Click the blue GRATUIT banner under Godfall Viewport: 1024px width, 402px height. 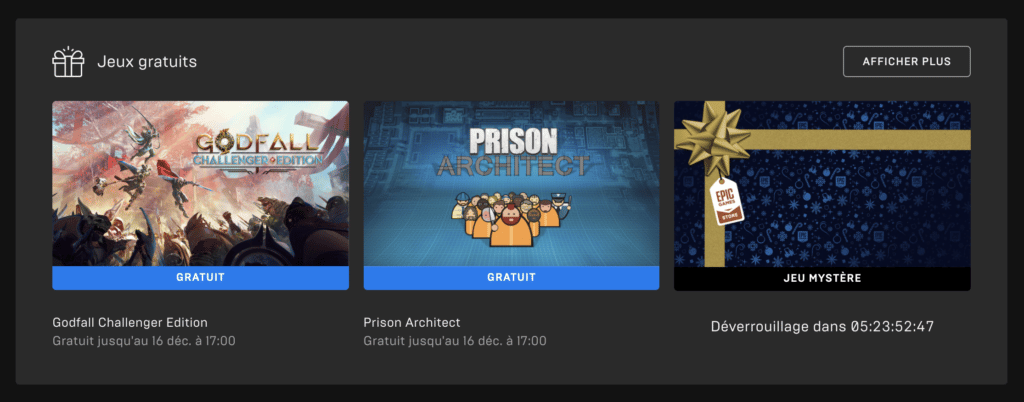[x=200, y=277]
